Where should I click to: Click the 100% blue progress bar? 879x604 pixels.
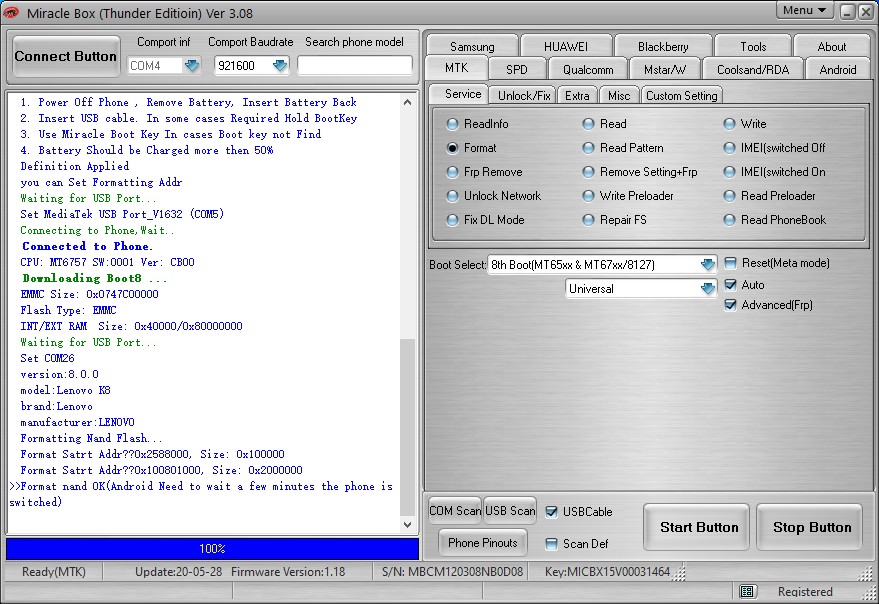point(212,549)
